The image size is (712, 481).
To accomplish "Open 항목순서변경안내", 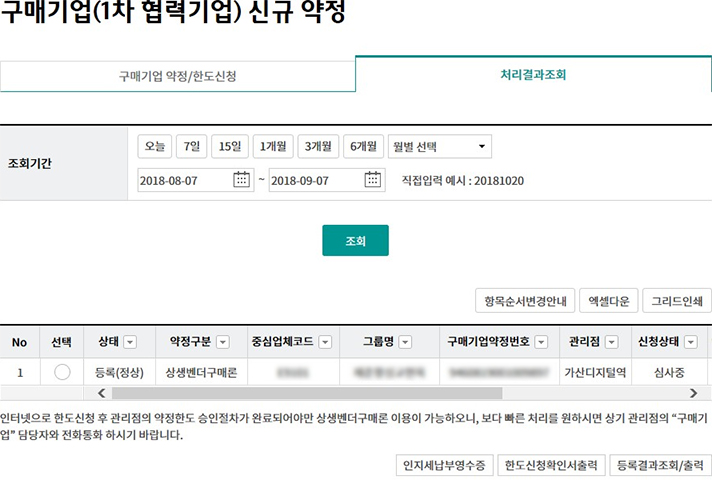I will point(524,300).
